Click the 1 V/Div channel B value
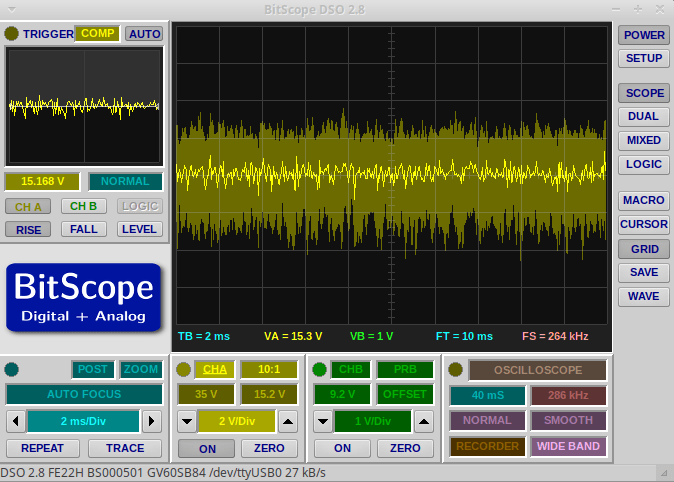 pos(373,421)
